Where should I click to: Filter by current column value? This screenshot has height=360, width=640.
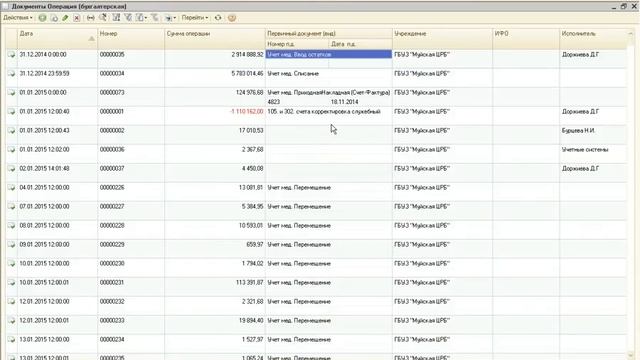(128, 18)
